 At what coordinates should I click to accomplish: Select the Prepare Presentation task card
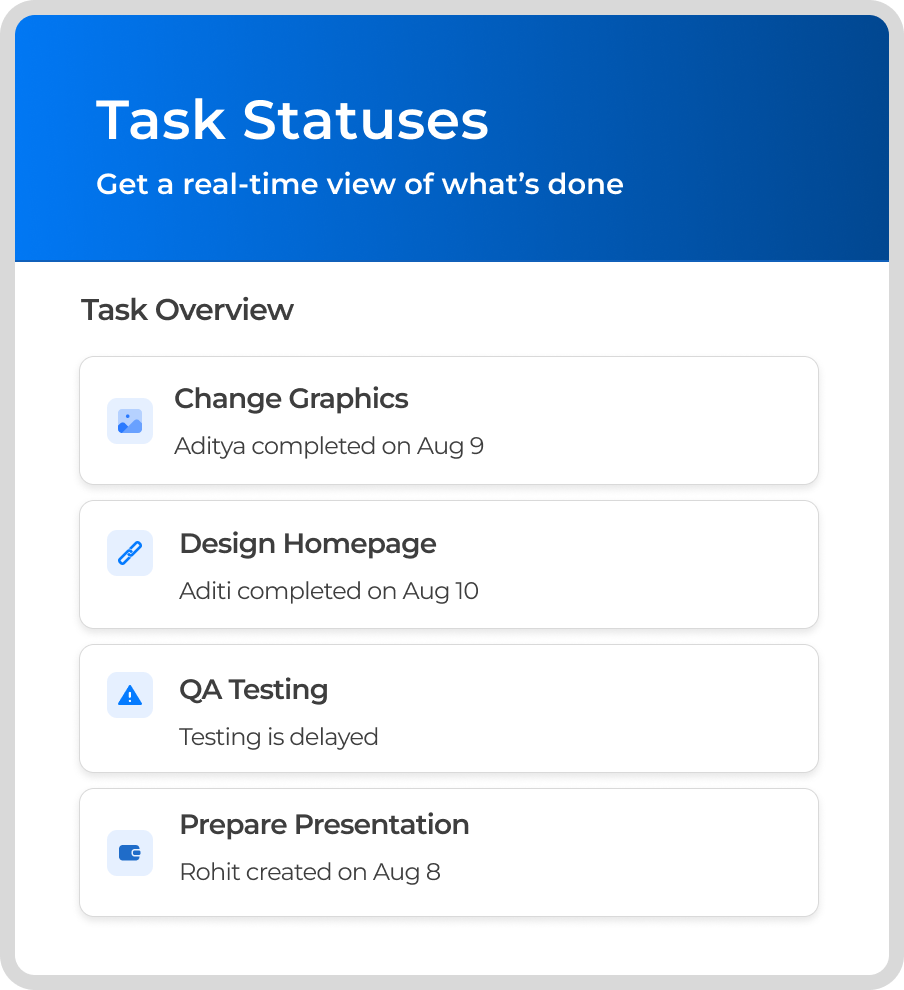449,852
